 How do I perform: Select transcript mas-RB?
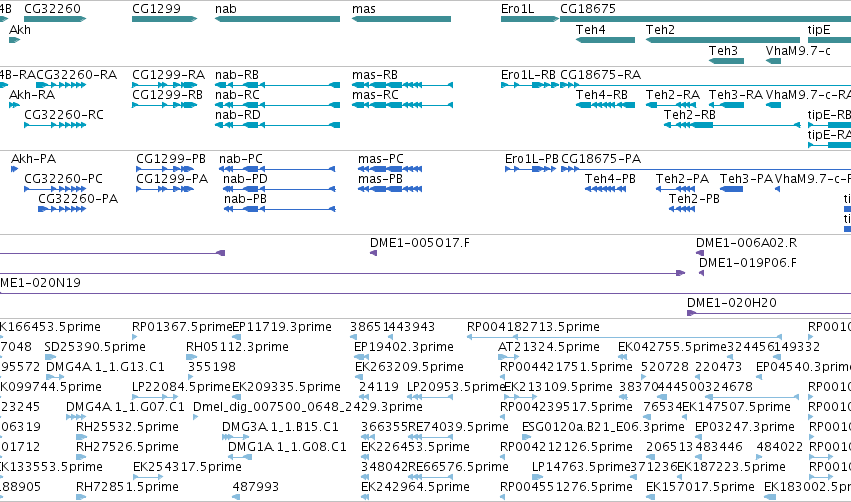[x=374, y=75]
